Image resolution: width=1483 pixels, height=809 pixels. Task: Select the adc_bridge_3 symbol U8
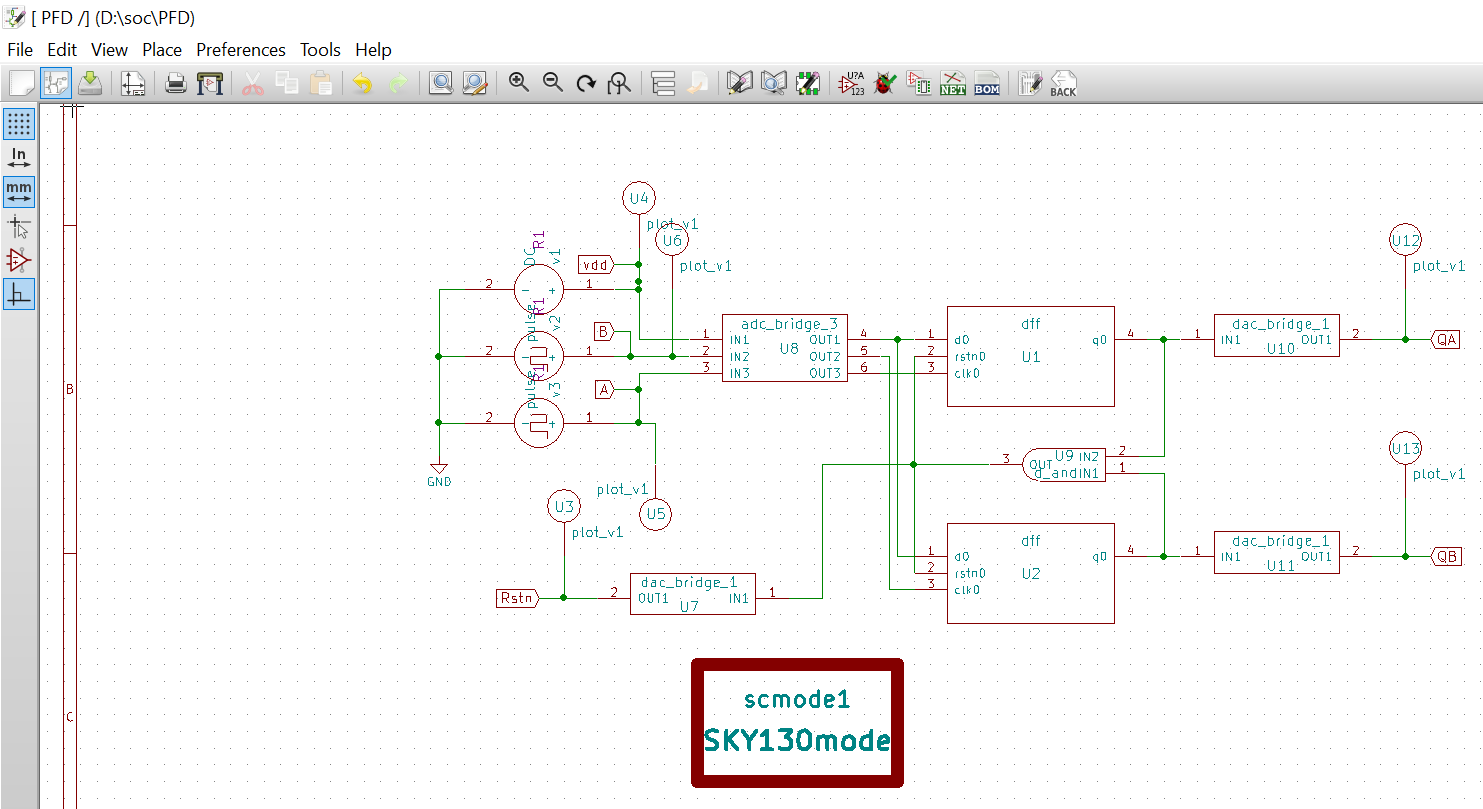click(x=784, y=348)
